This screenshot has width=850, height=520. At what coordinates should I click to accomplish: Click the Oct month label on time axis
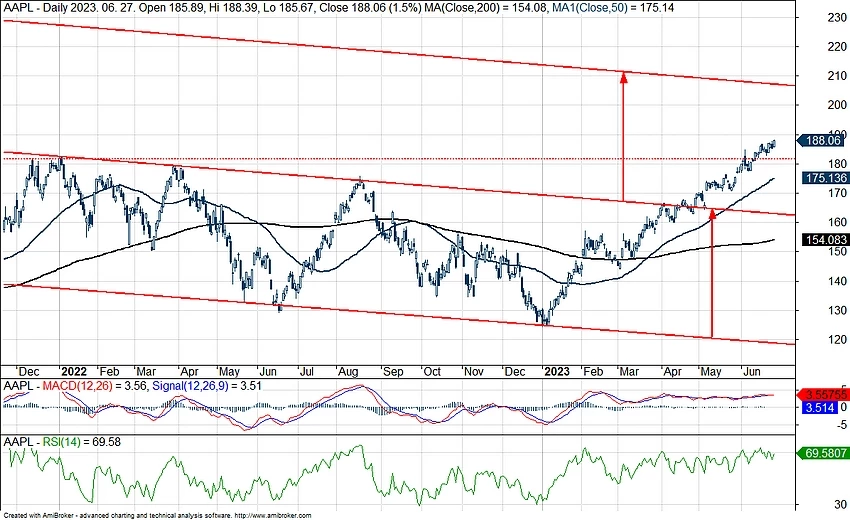coord(432,372)
